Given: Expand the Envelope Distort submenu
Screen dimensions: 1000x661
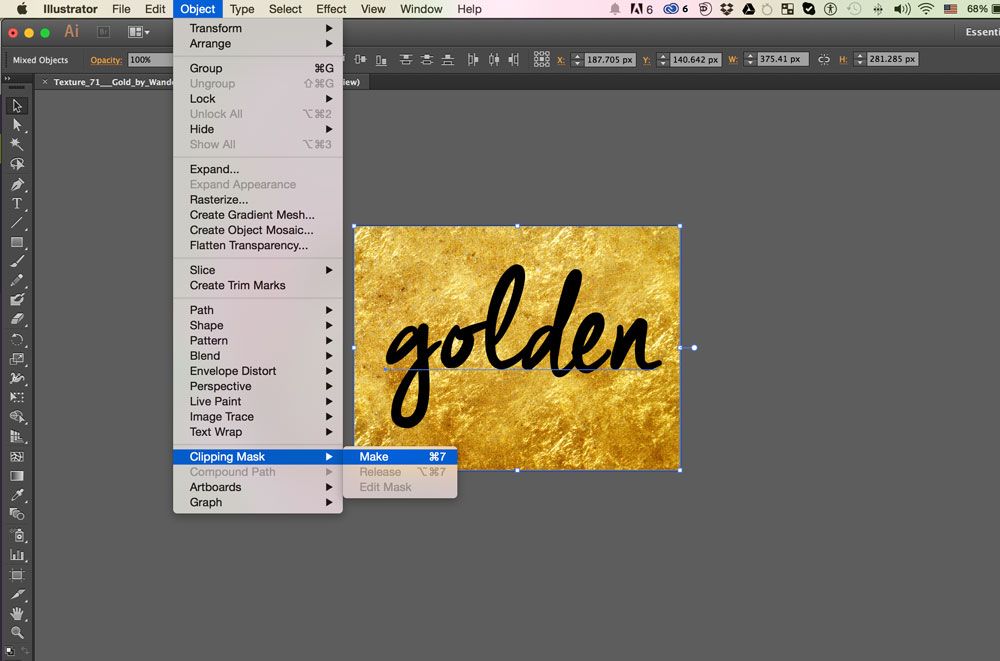Looking at the screenshot, I should click(x=258, y=371).
